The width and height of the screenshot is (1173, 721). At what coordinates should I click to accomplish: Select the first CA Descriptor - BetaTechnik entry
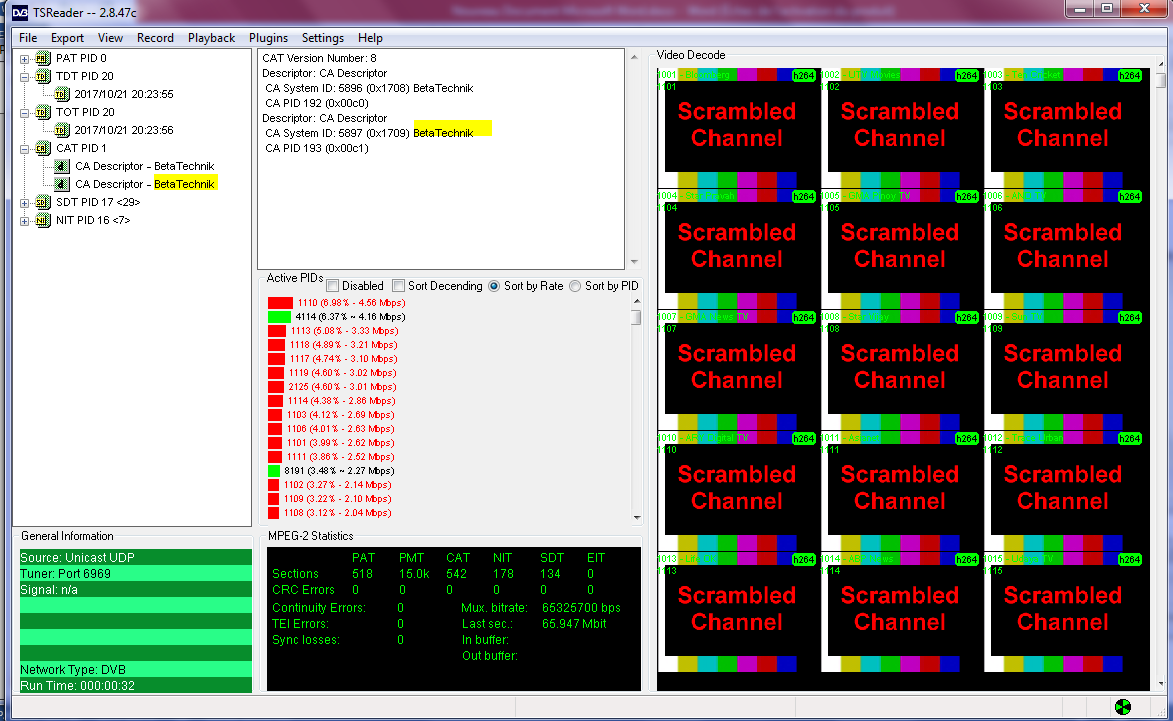(144, 167)
